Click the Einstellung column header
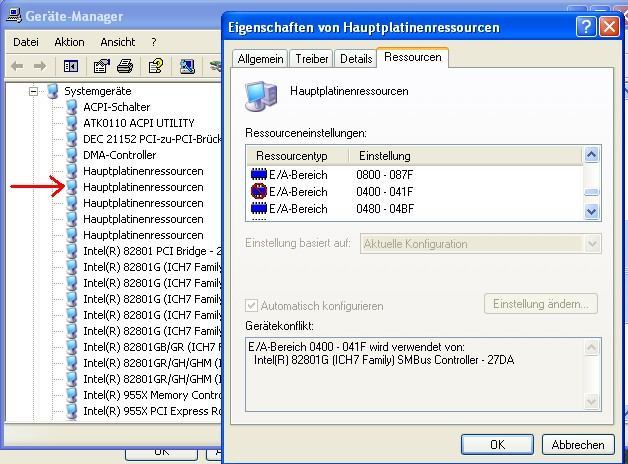Screen dimensions: 628x464 (x=466, y=156)
